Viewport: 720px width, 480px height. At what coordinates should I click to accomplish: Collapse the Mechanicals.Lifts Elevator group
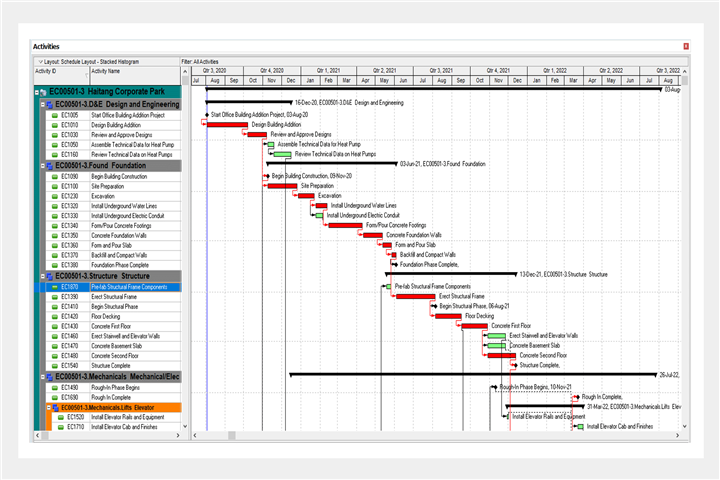(49, 407)
